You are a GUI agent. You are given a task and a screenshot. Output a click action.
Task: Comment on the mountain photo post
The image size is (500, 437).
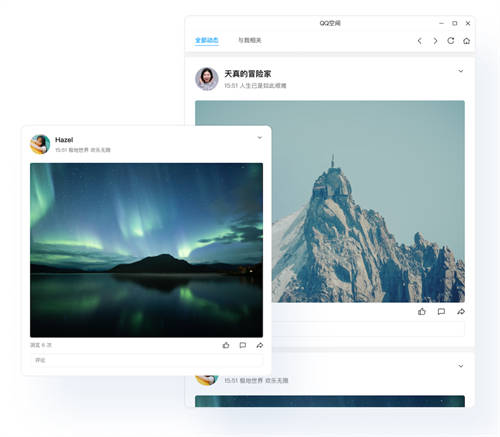click(x=441, y=311)
